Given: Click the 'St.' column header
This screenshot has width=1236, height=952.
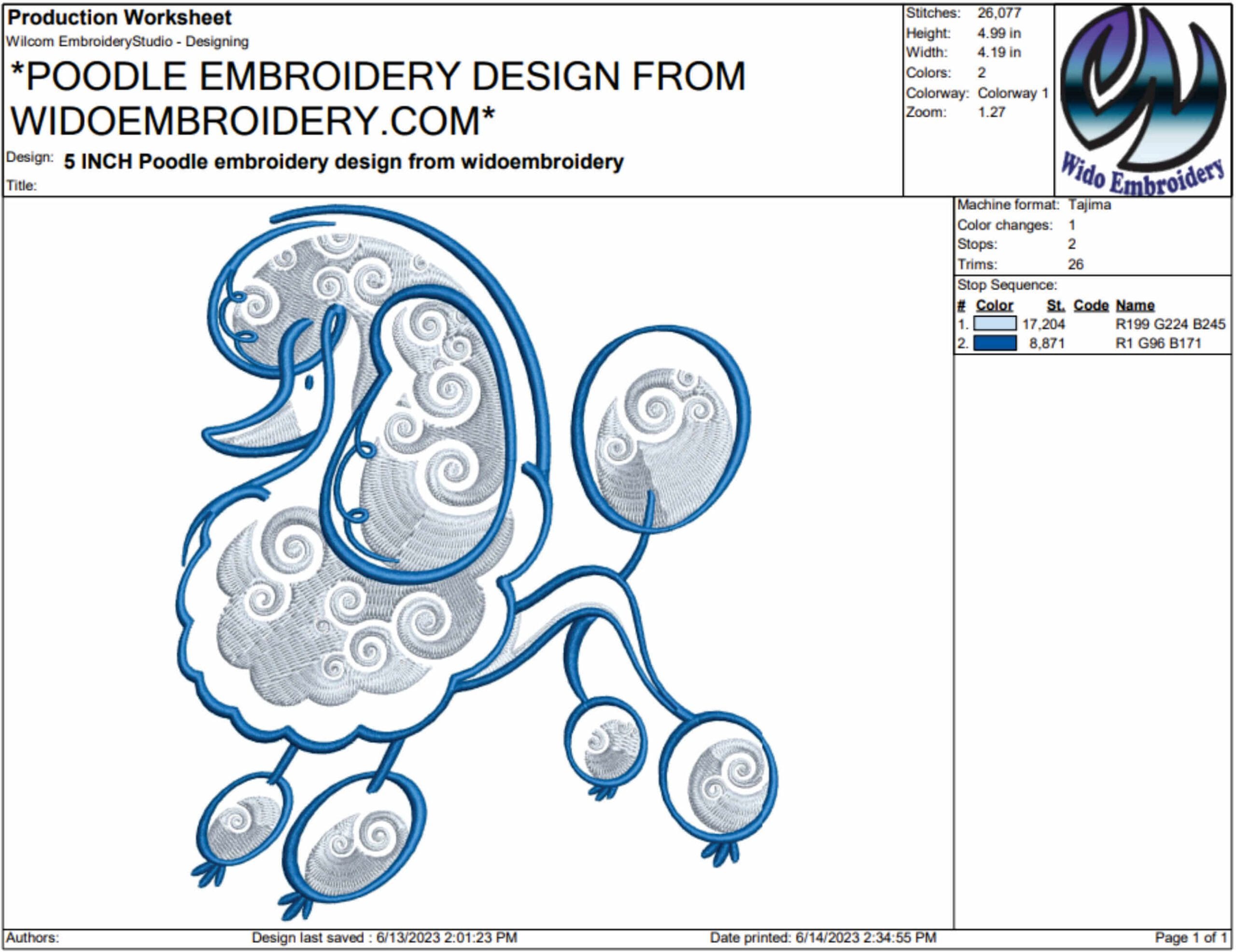Looking at the screenshot, I should pyautogui.click(x=1055, y=306).
